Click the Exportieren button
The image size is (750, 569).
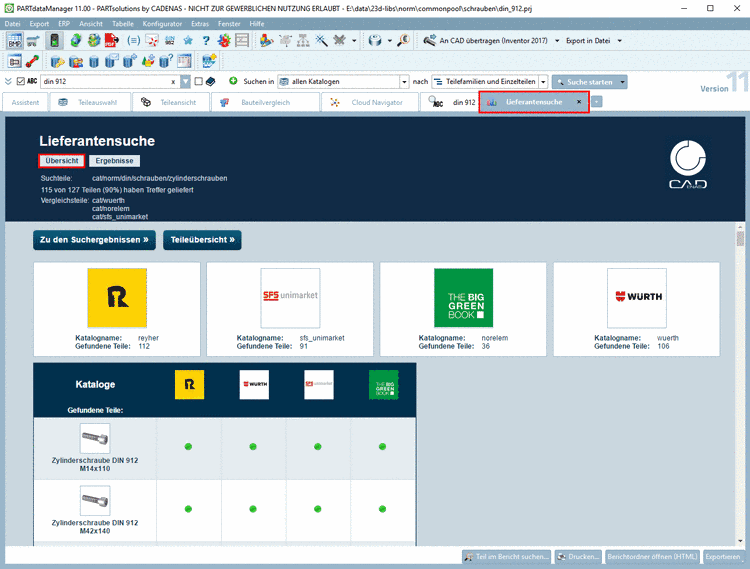722,557
